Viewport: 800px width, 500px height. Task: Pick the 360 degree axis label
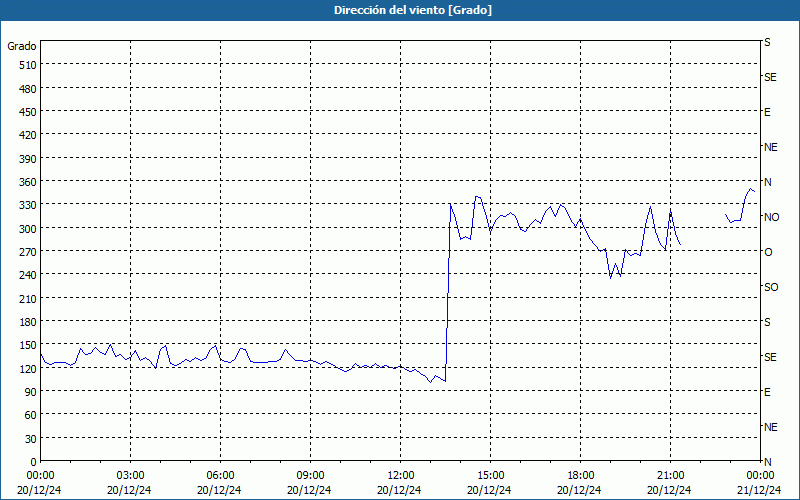[28, 182]
